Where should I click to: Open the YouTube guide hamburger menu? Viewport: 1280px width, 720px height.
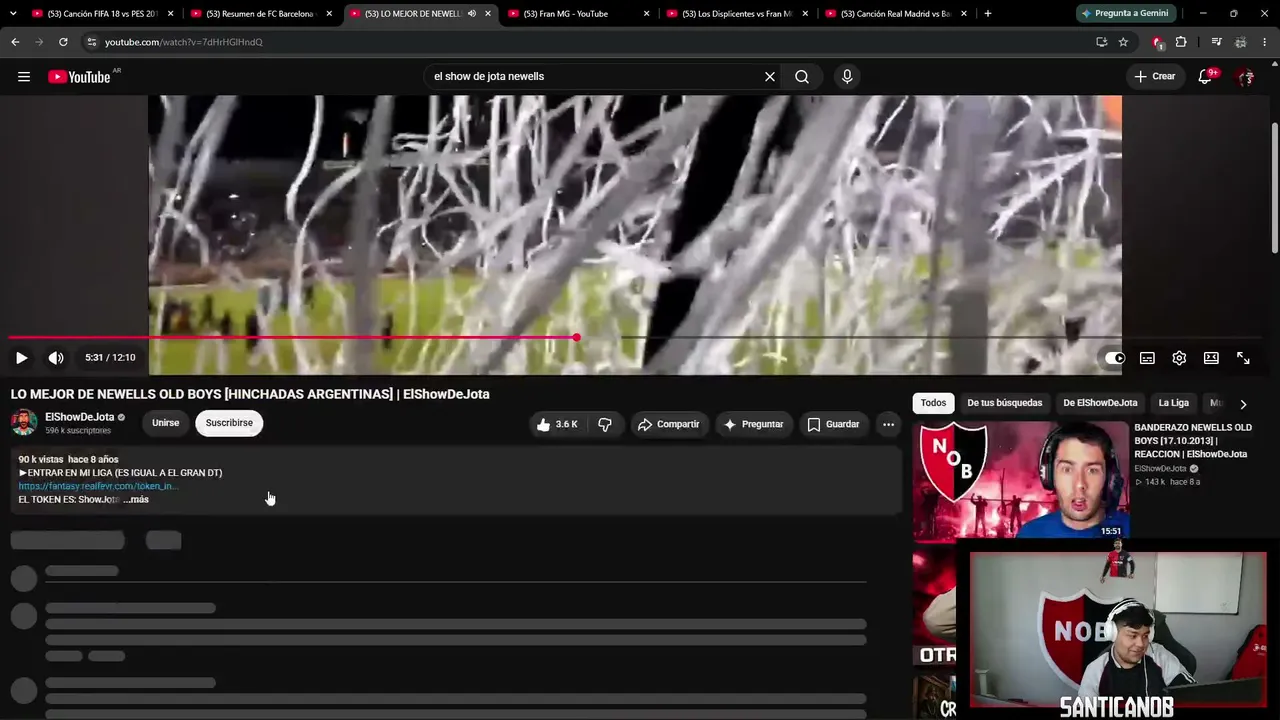[24, 77]
